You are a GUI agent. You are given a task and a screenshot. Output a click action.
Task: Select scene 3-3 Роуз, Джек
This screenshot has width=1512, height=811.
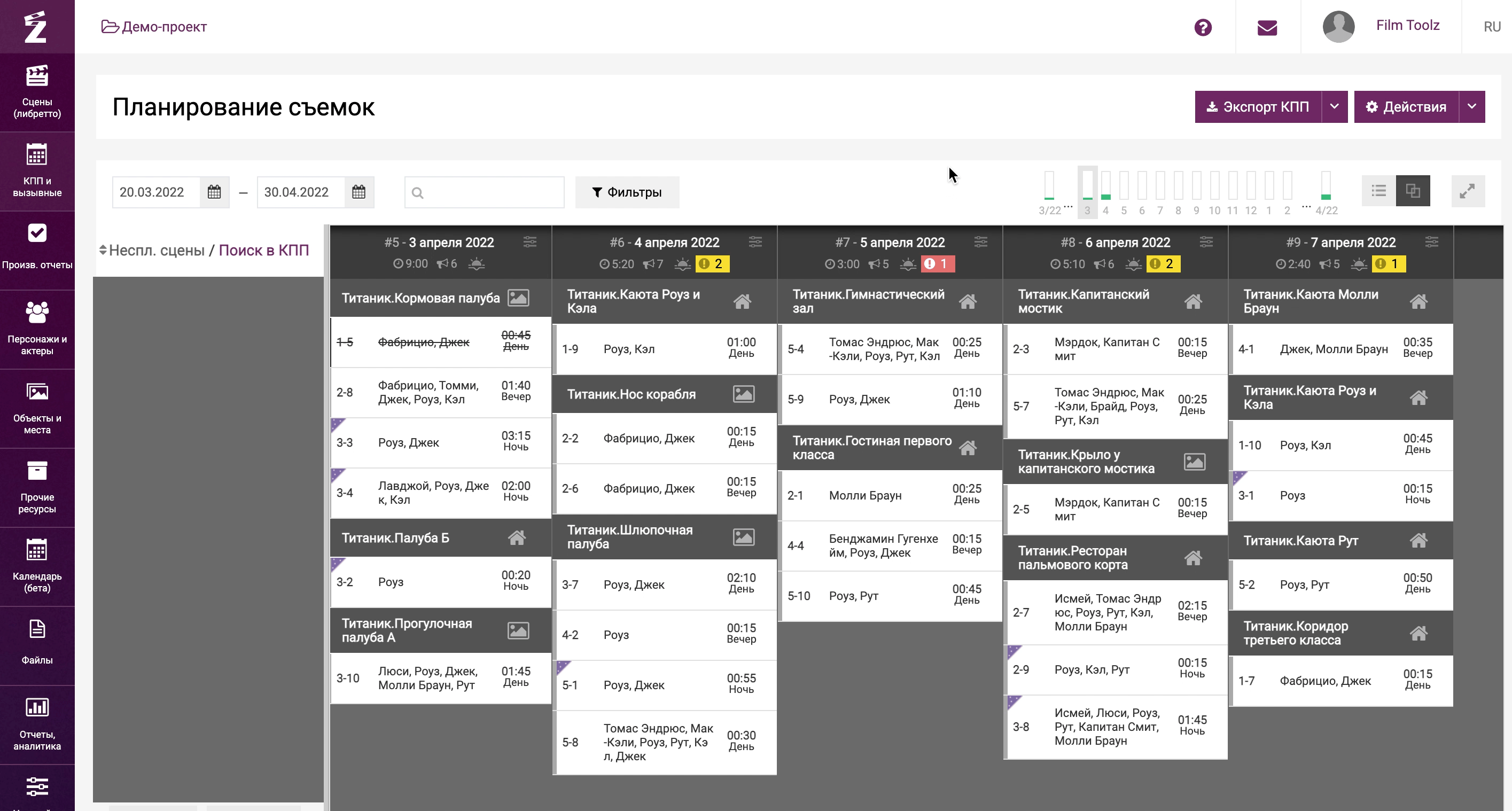(x=440, y=442)
